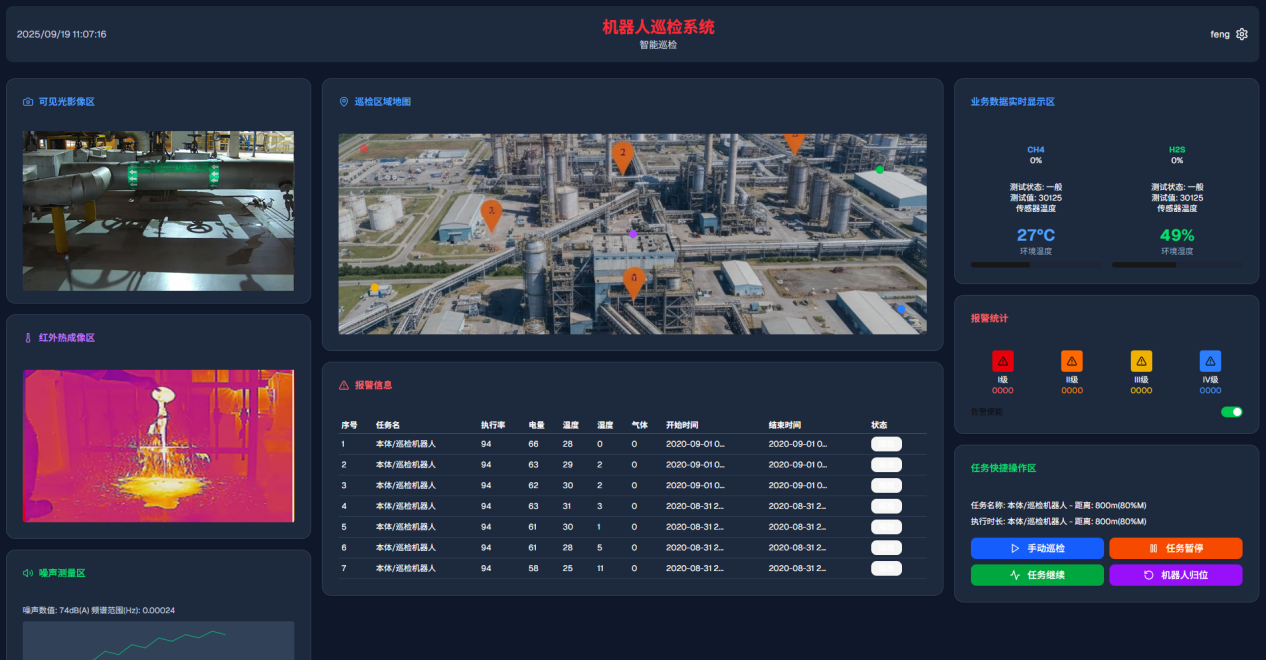Select the red I级 alarm icon

[1003, 361]
